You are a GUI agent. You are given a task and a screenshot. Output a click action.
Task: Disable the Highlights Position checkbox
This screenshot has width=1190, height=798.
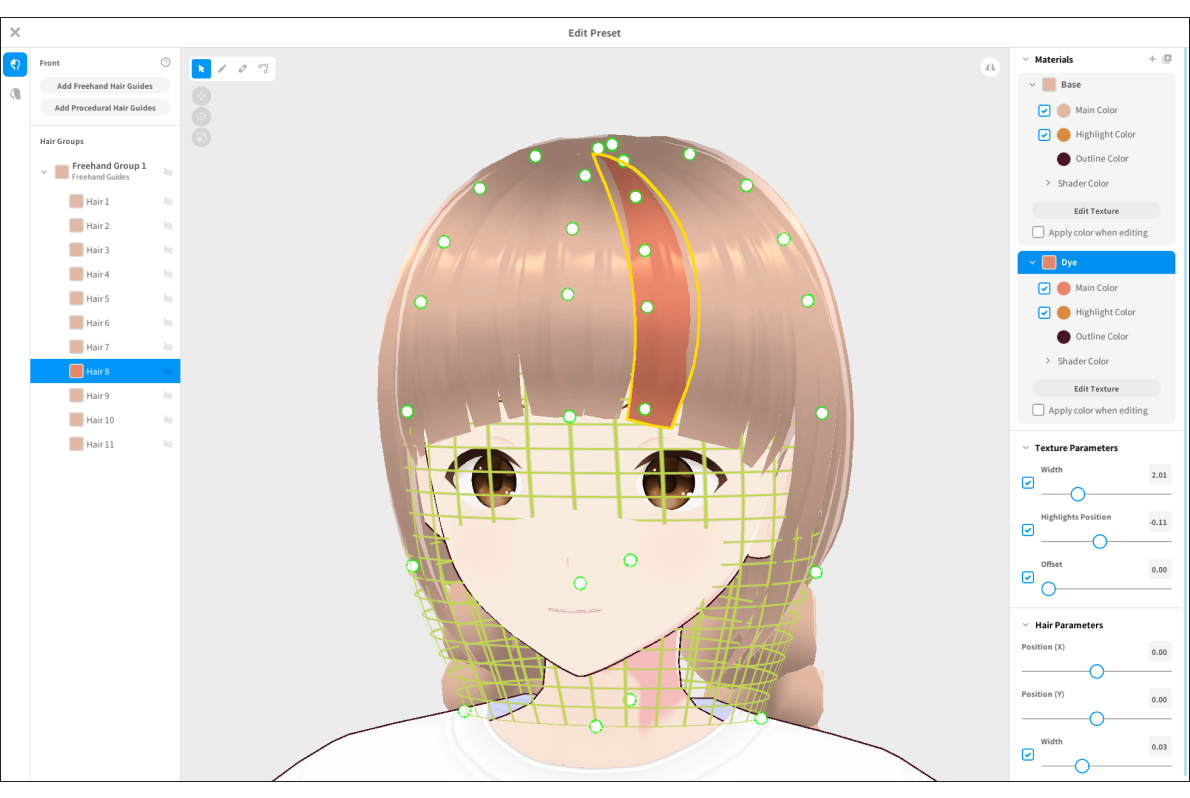1028,530
